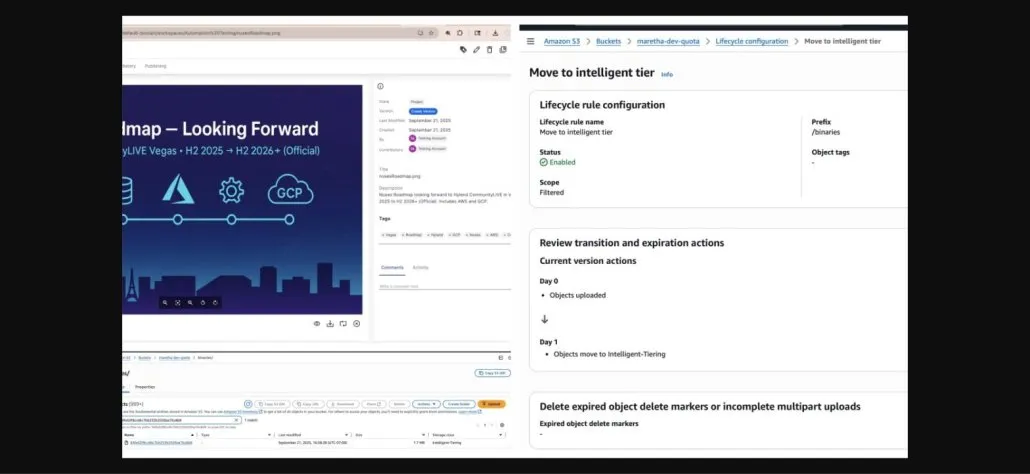Viewport: 1030px width, 474px height.
Task: Click the blue Create Version button
Action: coord(423,112)
